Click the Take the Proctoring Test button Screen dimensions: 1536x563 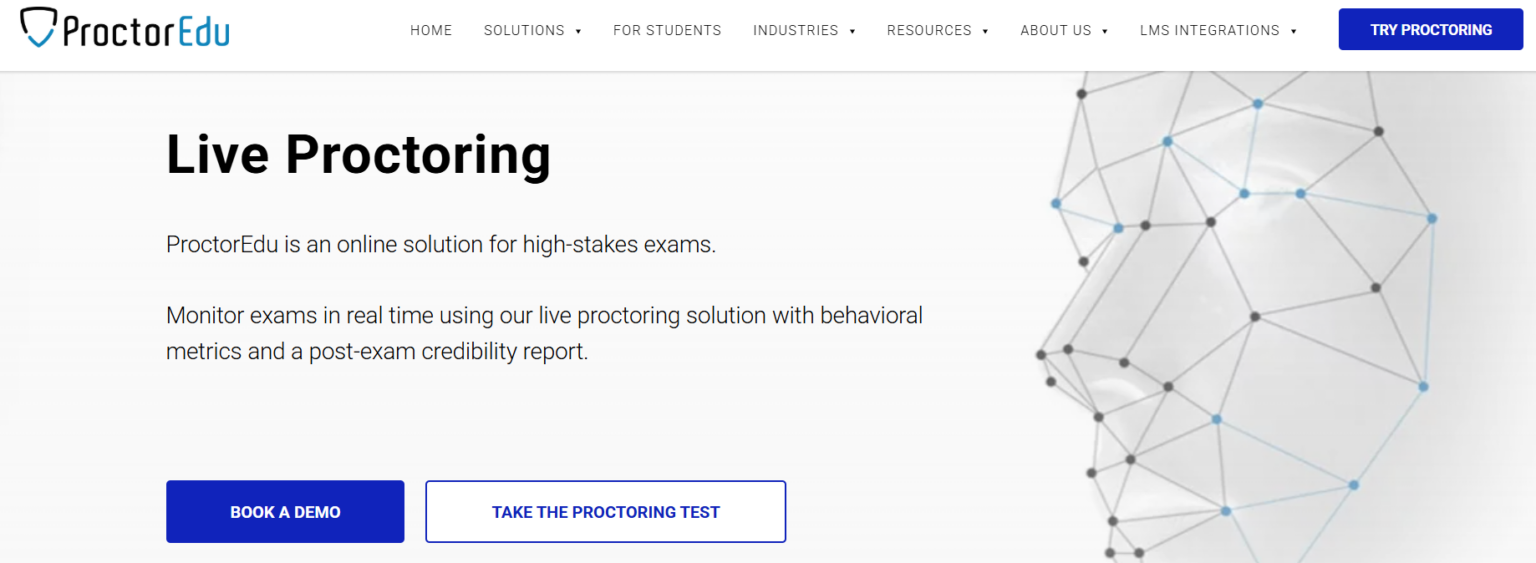605,512
